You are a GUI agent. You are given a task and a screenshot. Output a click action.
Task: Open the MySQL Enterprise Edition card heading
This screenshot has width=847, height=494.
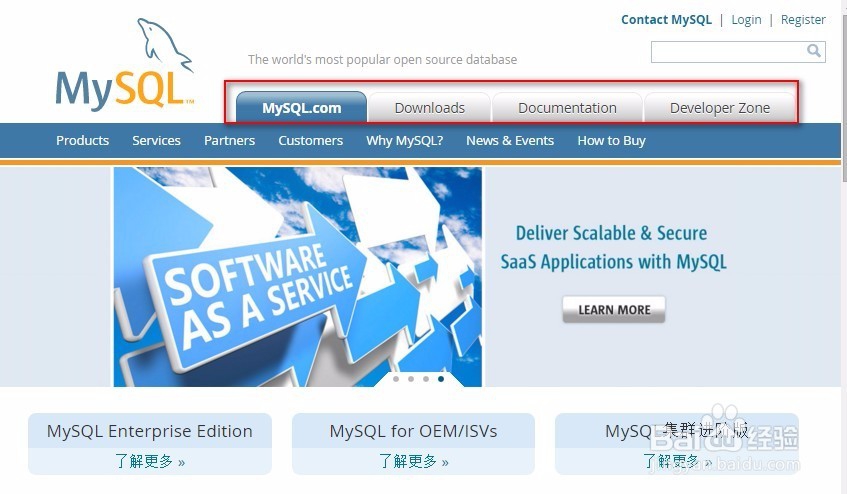[150, 431]
